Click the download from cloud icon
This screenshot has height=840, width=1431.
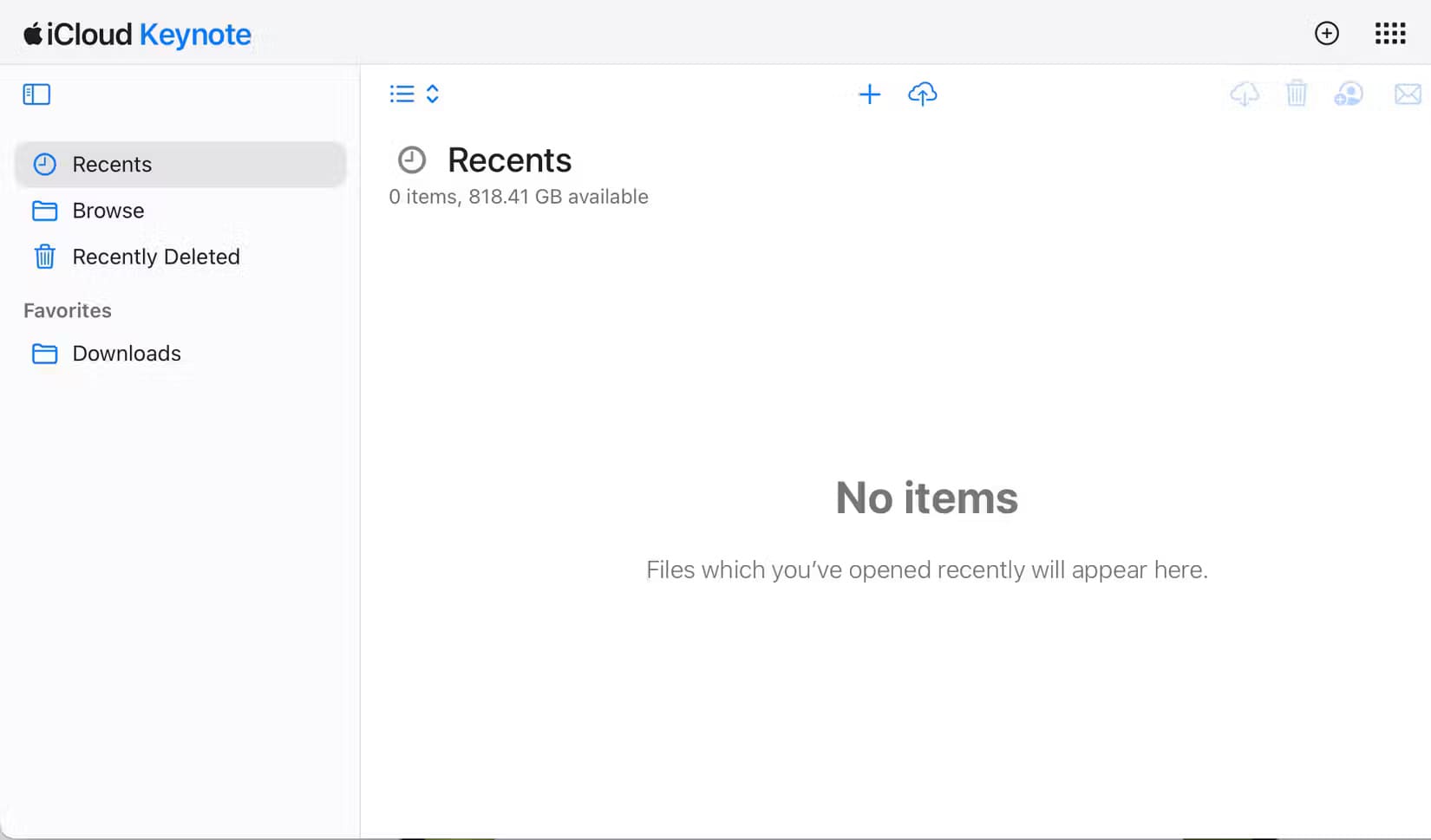[x=1245, y=94]
